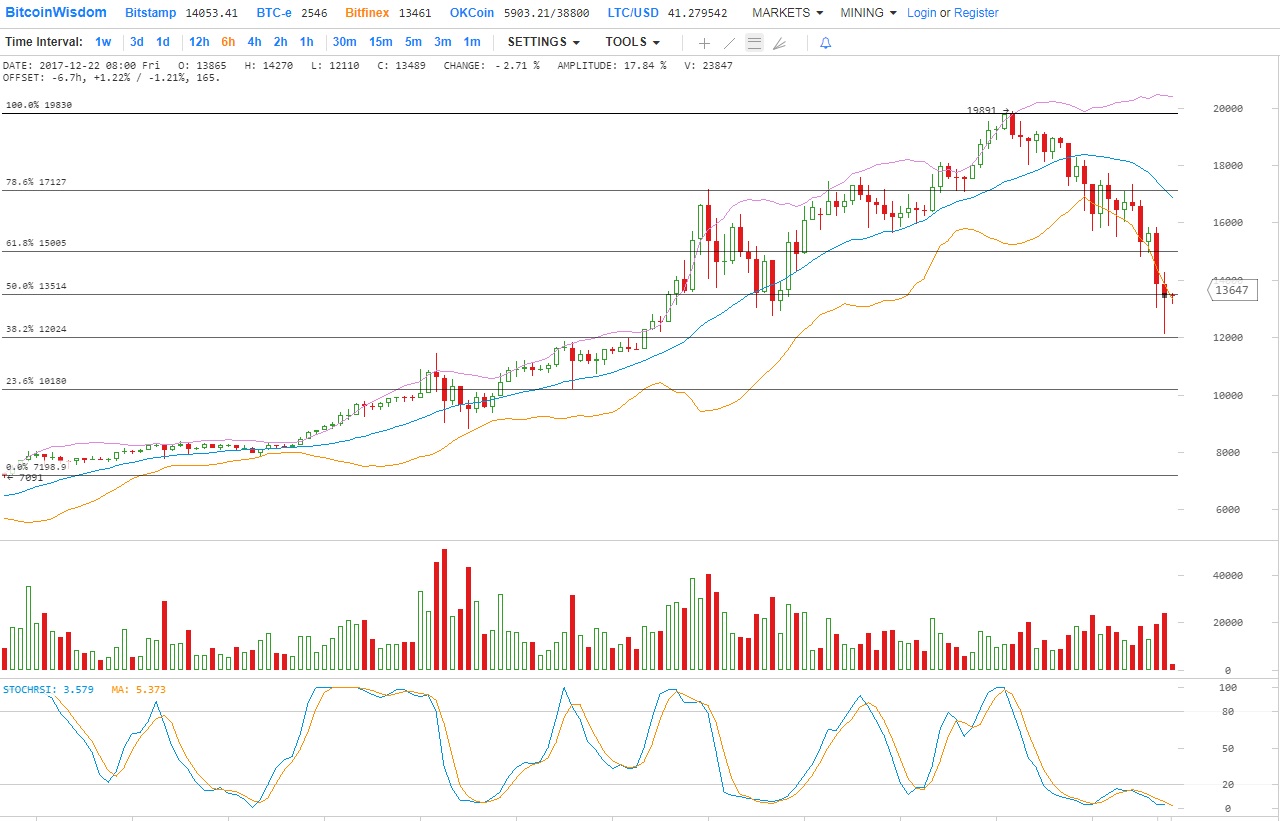Select the 1d time interval
This screenshot has width=1280, height=821.
tap(162, 42)
